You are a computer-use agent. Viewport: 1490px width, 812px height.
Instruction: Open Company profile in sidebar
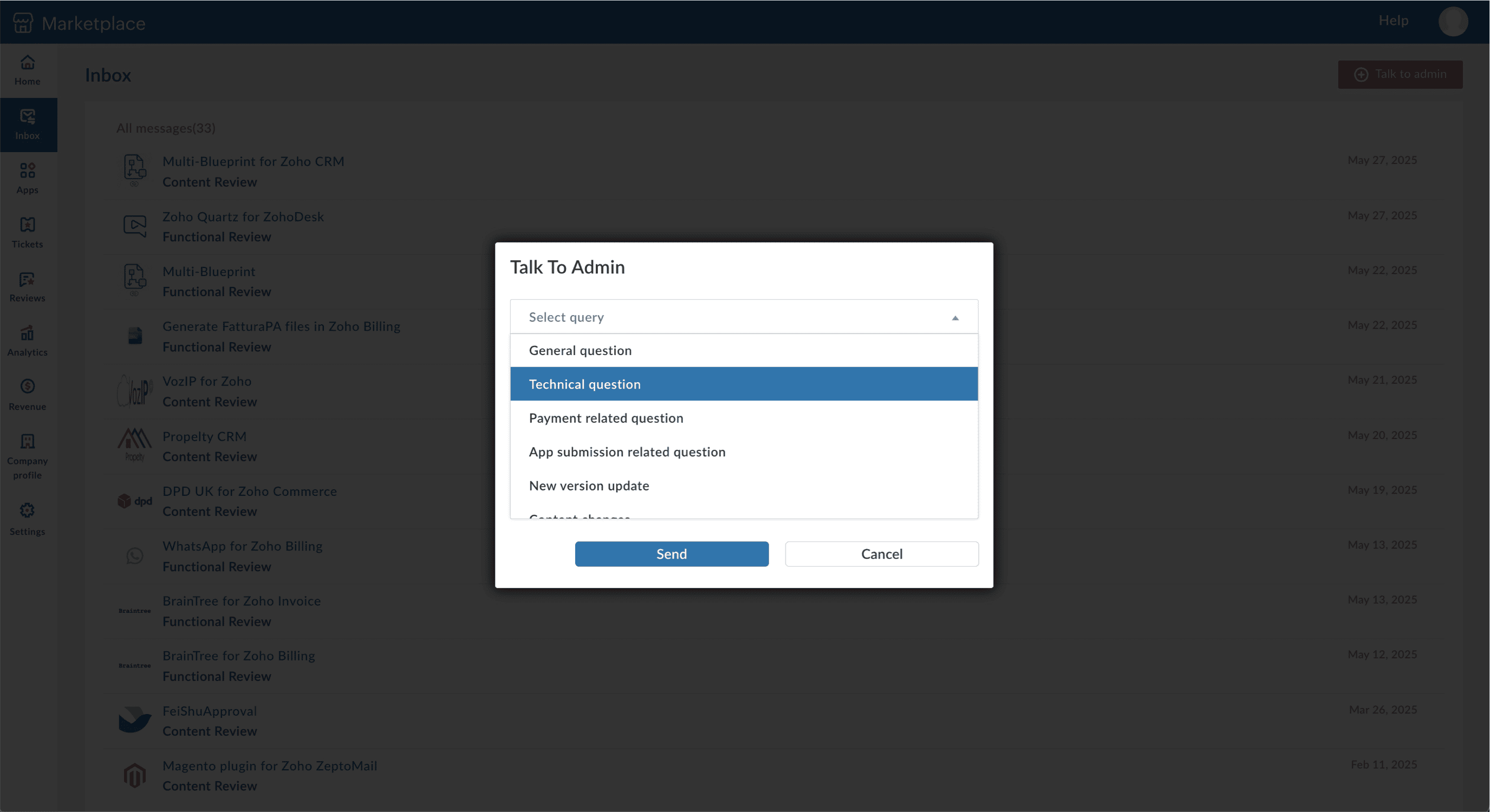27,456
